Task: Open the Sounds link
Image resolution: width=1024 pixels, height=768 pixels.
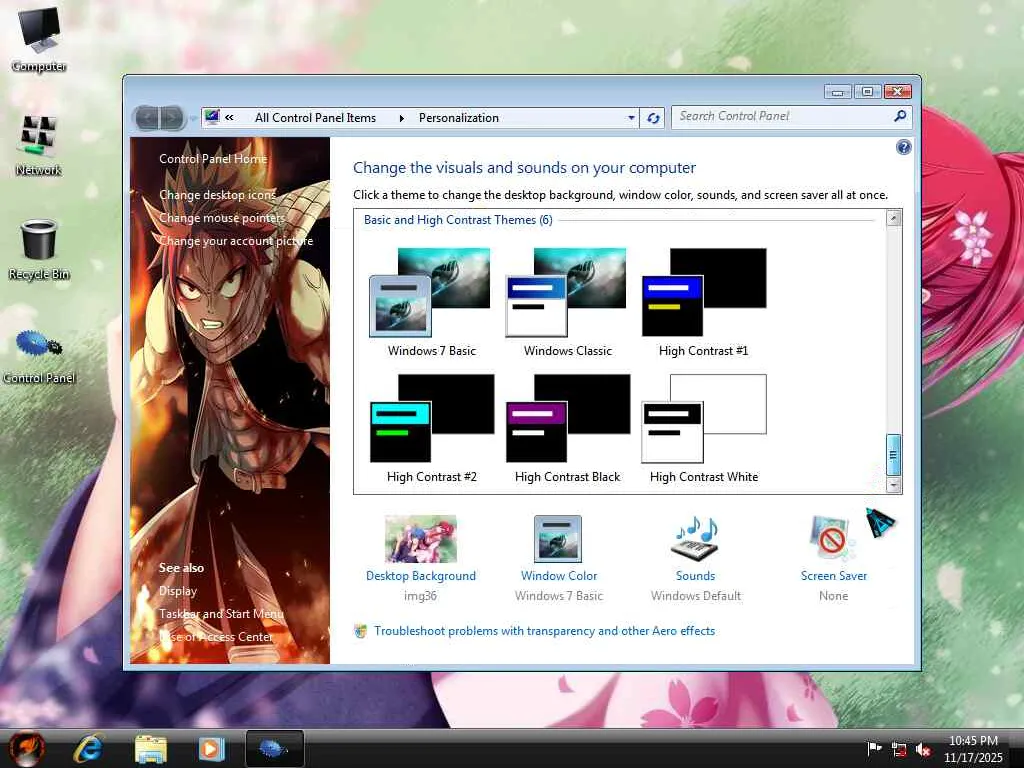Action: pos(695,576)
